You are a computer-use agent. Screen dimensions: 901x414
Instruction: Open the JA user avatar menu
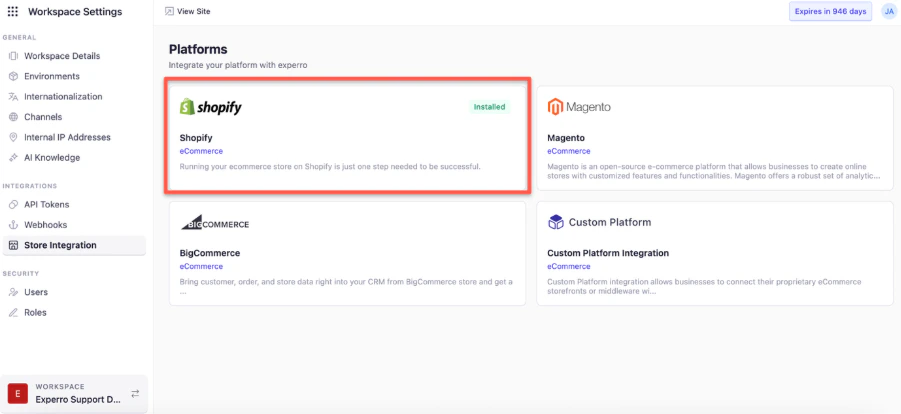(x=888, y=12)
